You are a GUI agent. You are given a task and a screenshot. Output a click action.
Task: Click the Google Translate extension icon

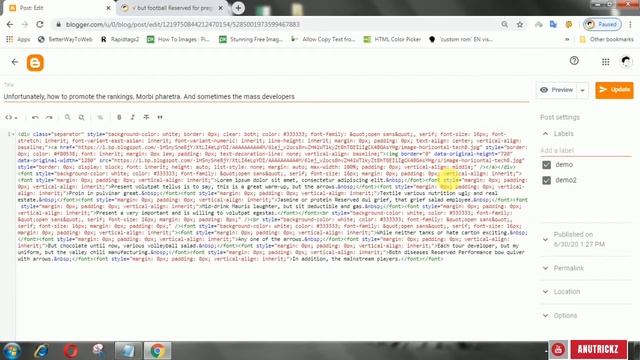(553, 24)
